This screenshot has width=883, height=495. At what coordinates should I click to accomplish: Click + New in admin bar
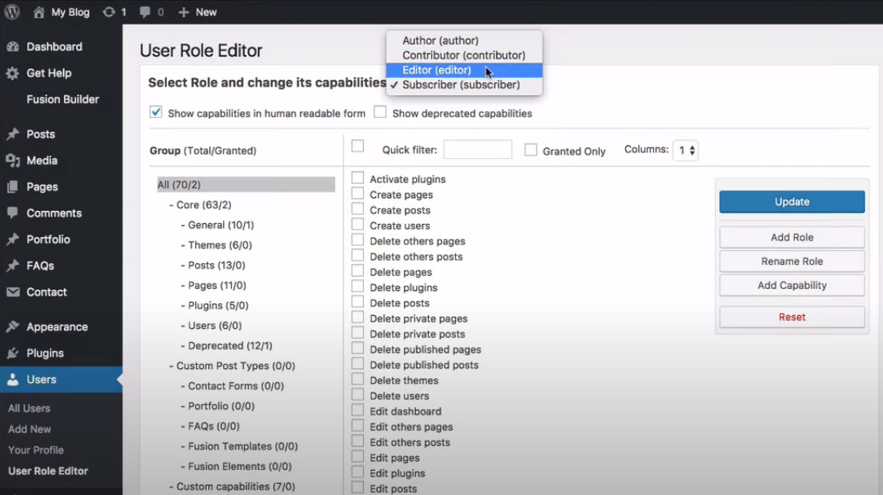[x=197, y=12]
